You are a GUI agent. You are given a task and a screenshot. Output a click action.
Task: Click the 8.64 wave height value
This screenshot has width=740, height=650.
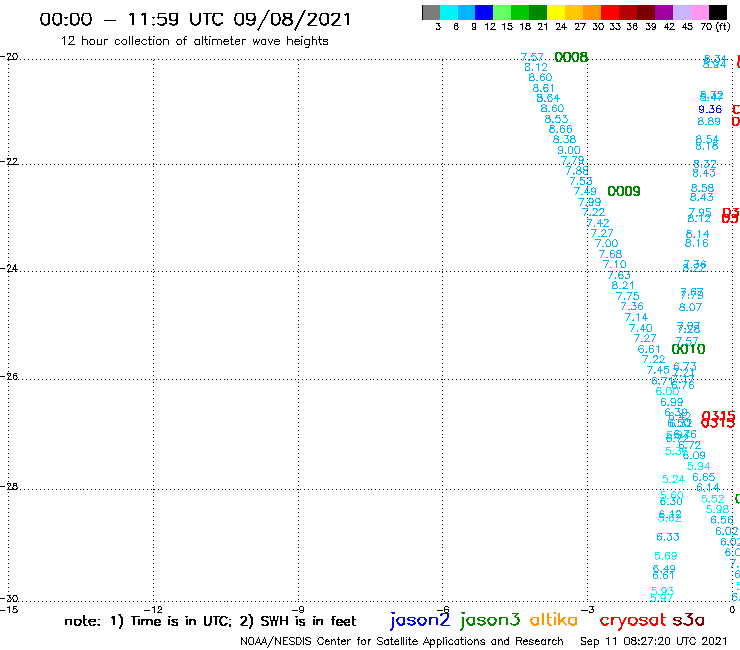[x=548, y=98]
